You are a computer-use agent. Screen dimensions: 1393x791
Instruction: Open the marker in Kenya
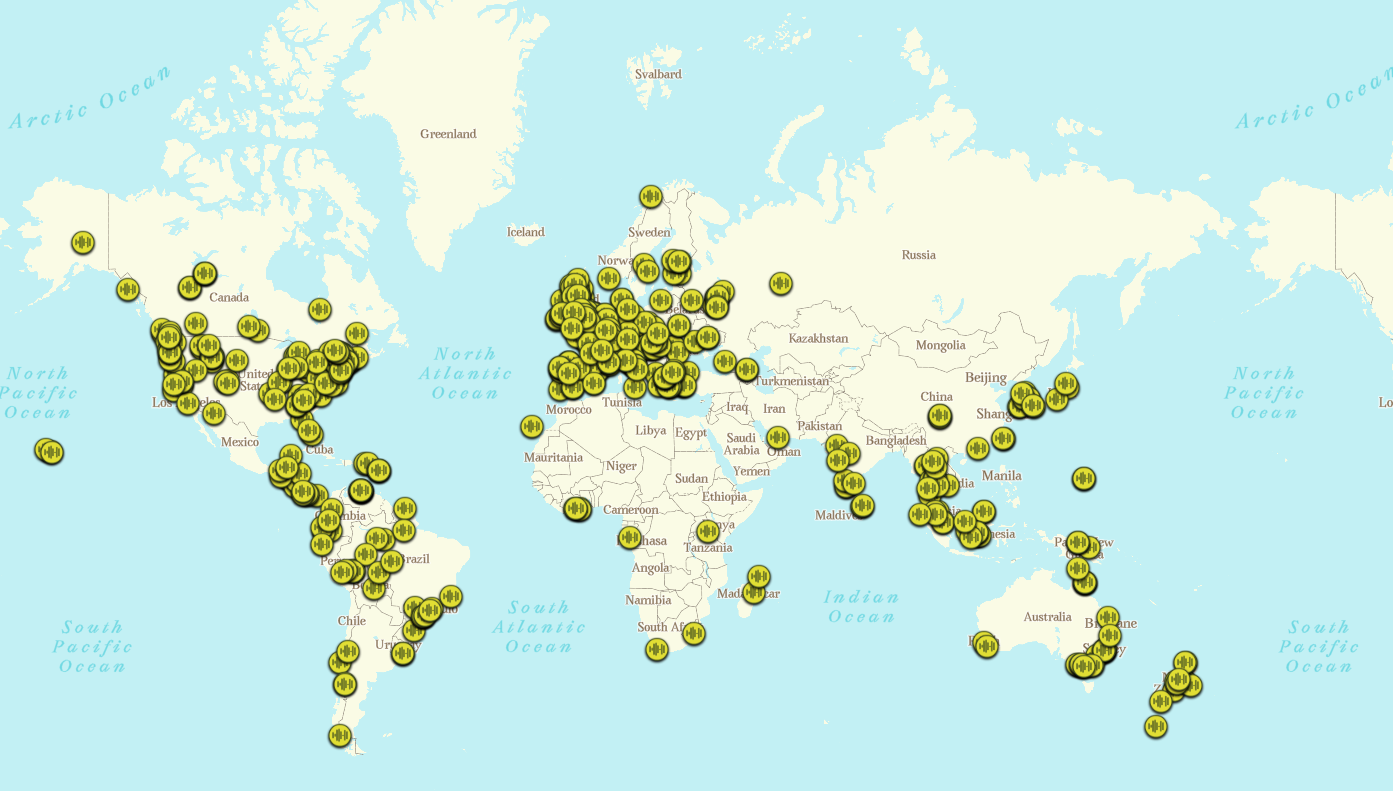708,531
